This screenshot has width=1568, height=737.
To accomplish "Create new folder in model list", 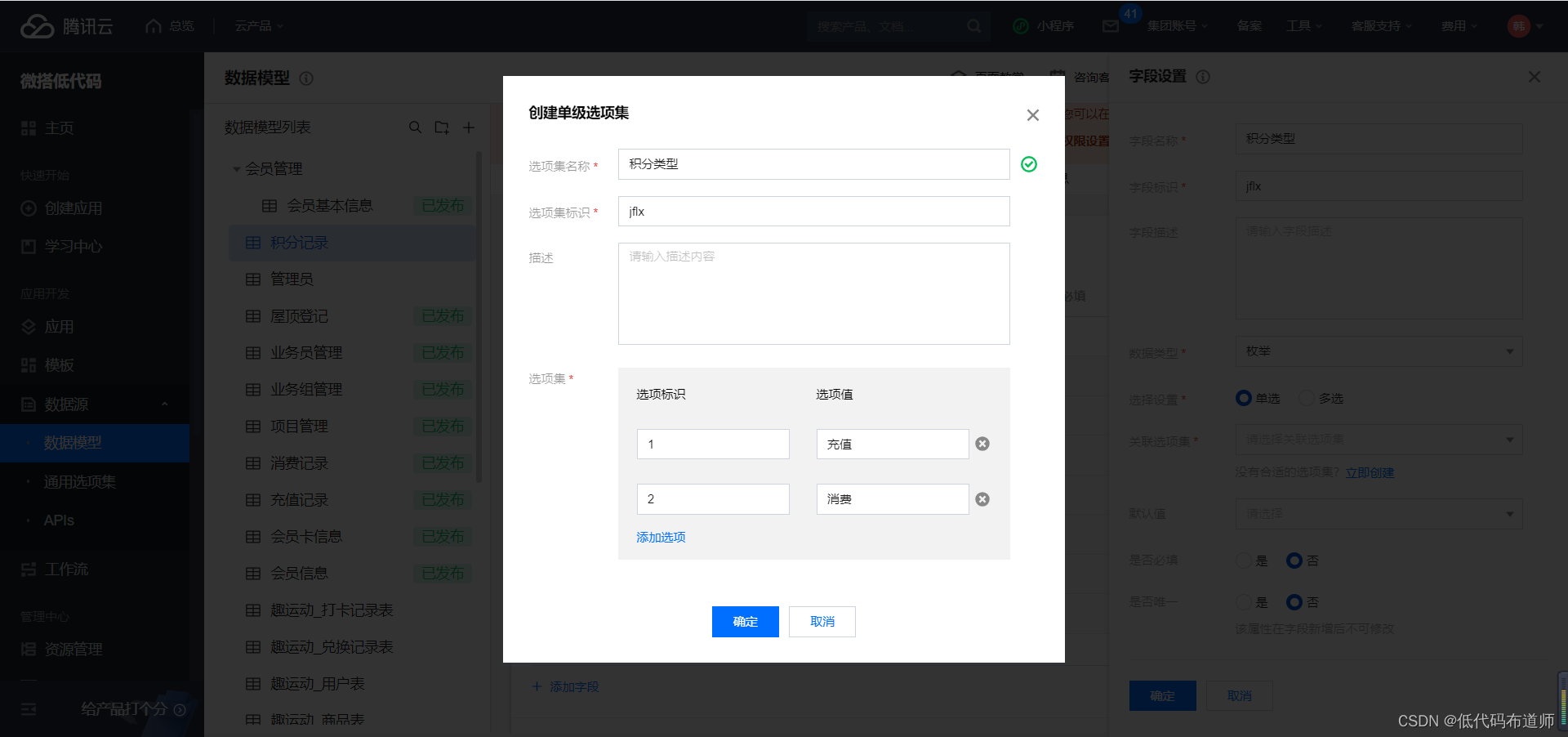I will [442, 127].
